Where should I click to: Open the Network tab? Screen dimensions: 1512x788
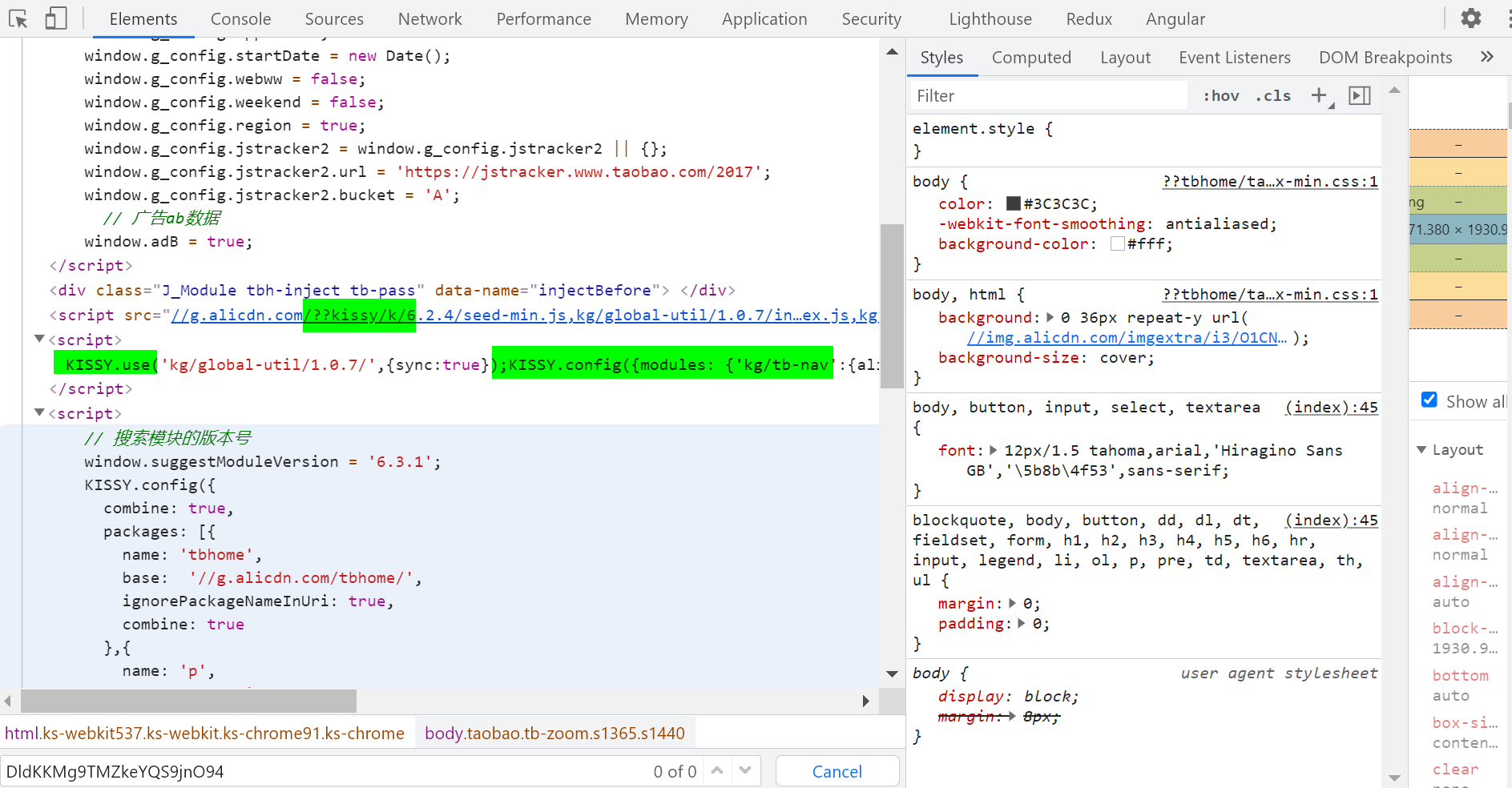430,18
